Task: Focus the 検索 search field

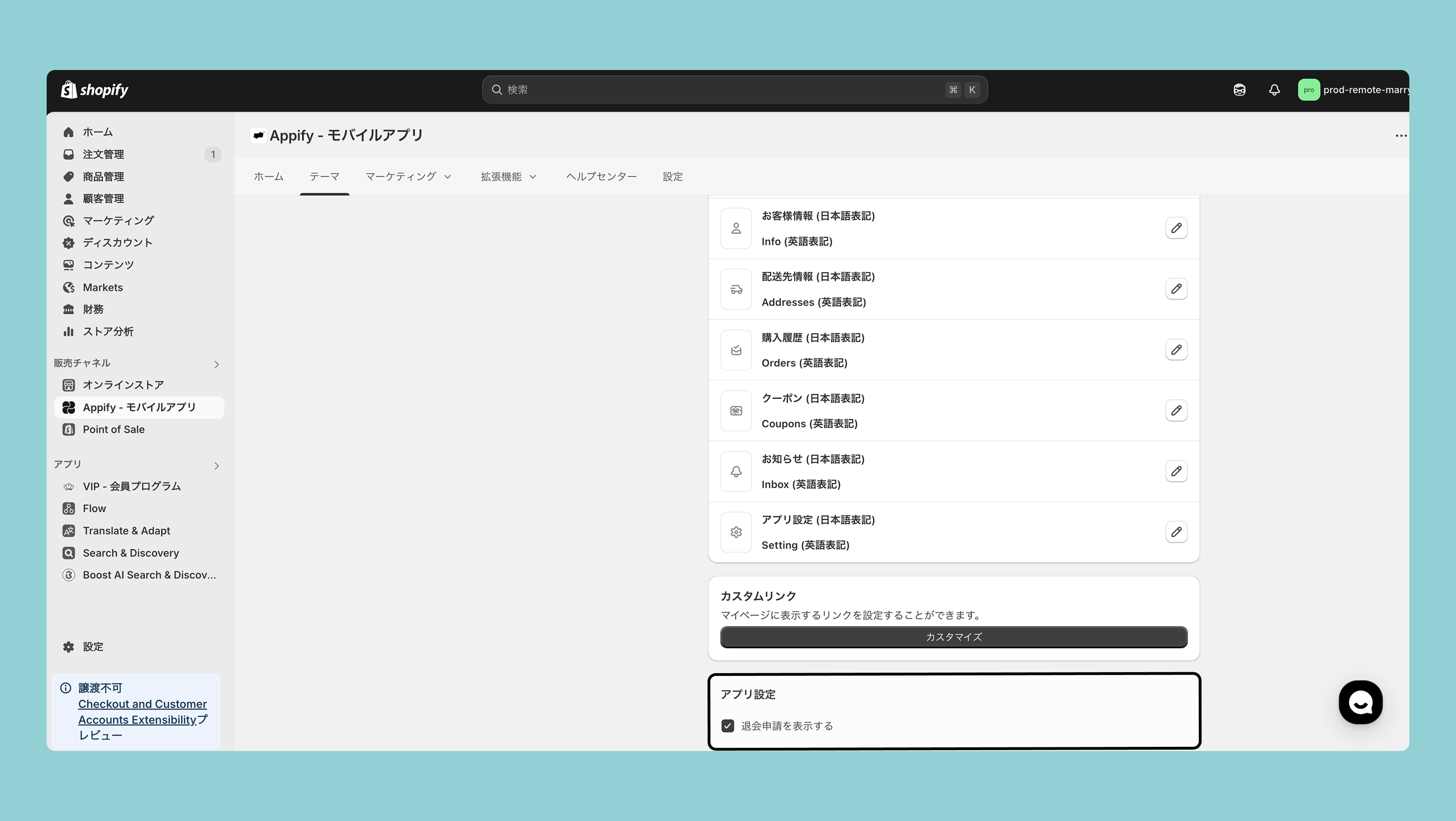Action: coord(735,90)
